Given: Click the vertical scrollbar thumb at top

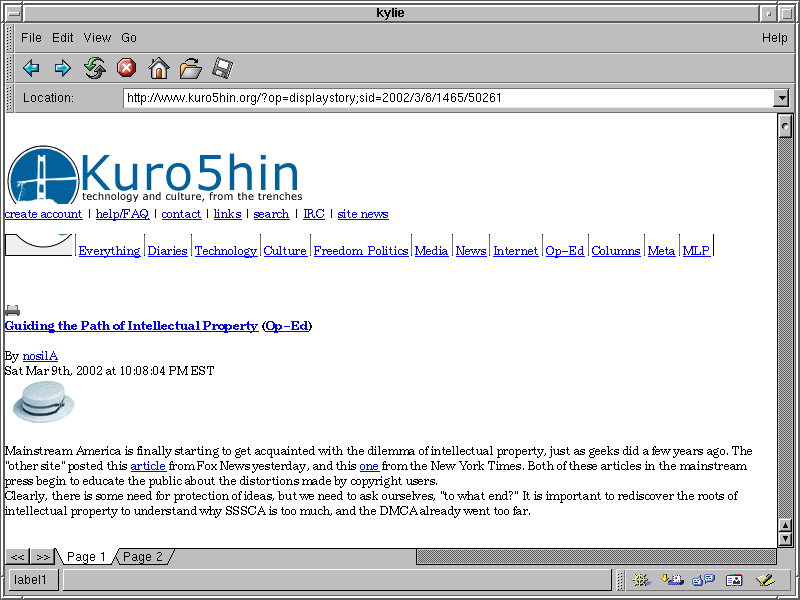Looking at the screenshot, I should coord(785,126).
